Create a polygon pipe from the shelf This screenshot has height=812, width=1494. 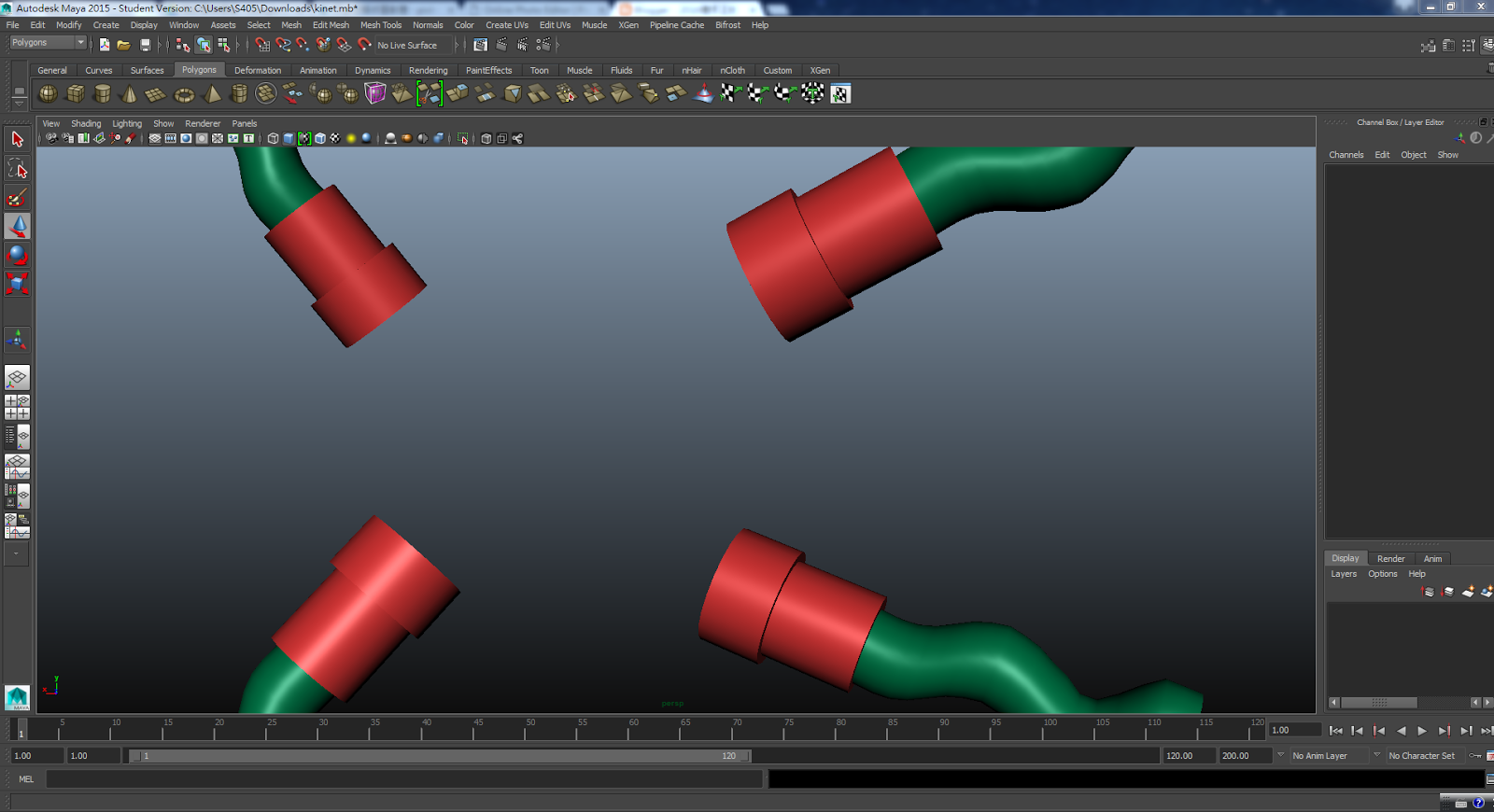tap(239, 93)
